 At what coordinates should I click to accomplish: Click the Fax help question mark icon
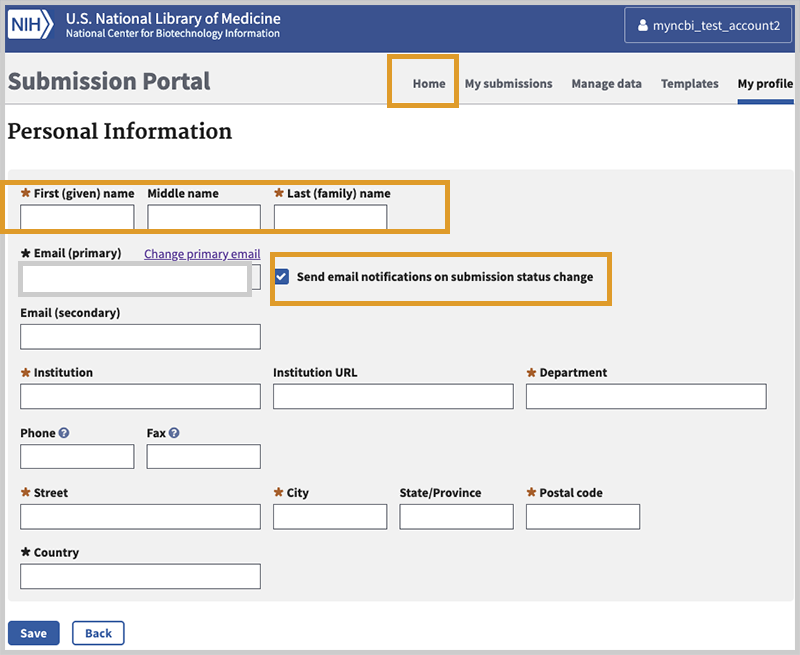click(174, 433)
